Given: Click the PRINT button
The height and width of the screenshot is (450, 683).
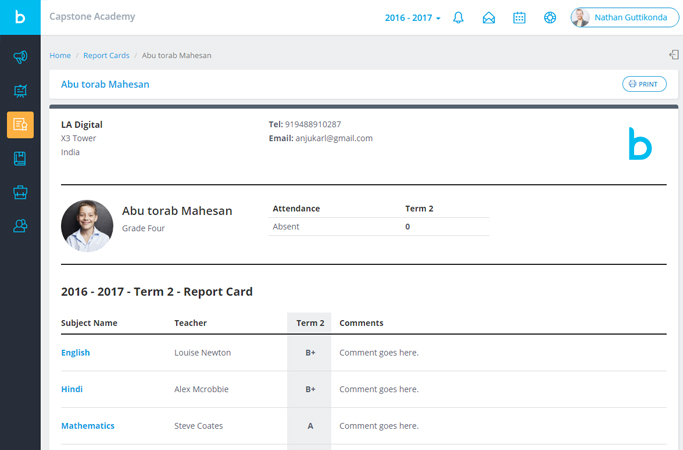Looking at the screenshot, I should (644, 84).
